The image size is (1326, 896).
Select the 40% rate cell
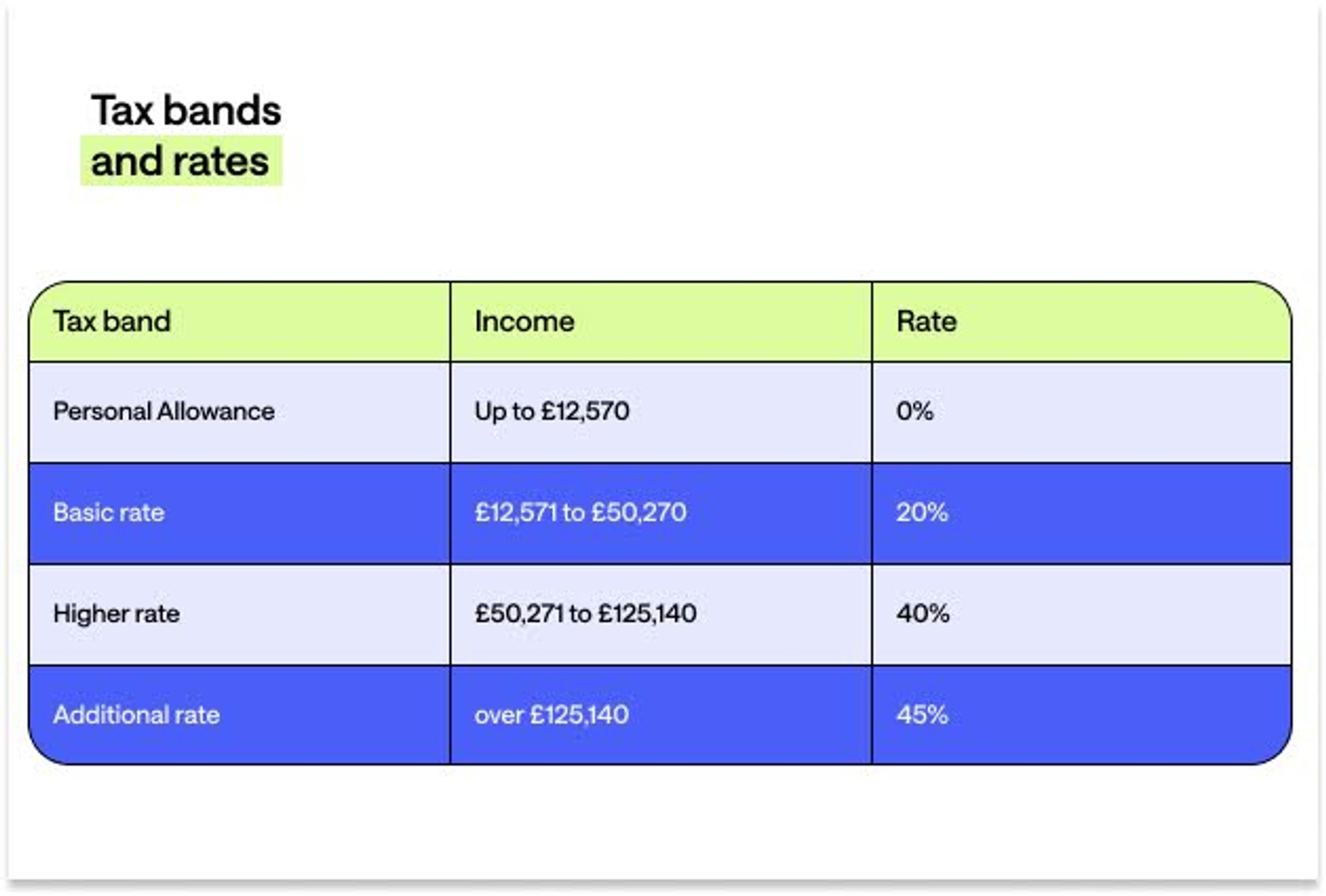click(x=1082, y=615)
